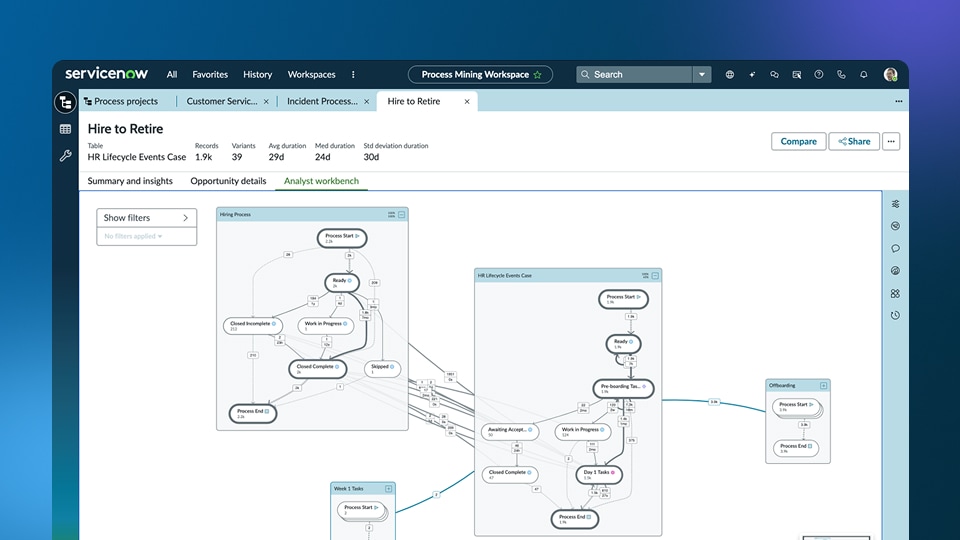Select the Skipped node in Hiring Process
The width and height of the screenshot is (960, 540).
tap(383, 369)
